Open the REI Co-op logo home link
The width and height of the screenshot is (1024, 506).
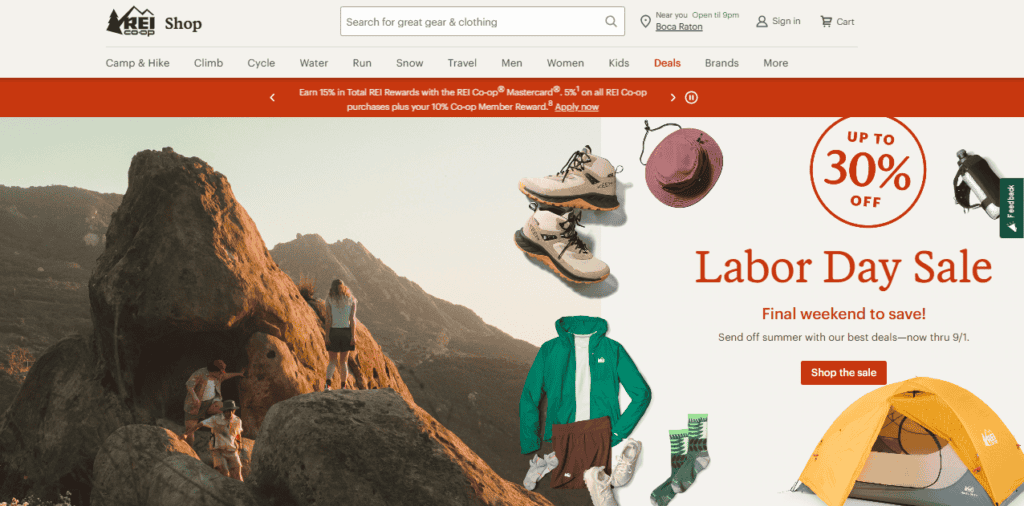pyautogui.click(x=131, y=22)
